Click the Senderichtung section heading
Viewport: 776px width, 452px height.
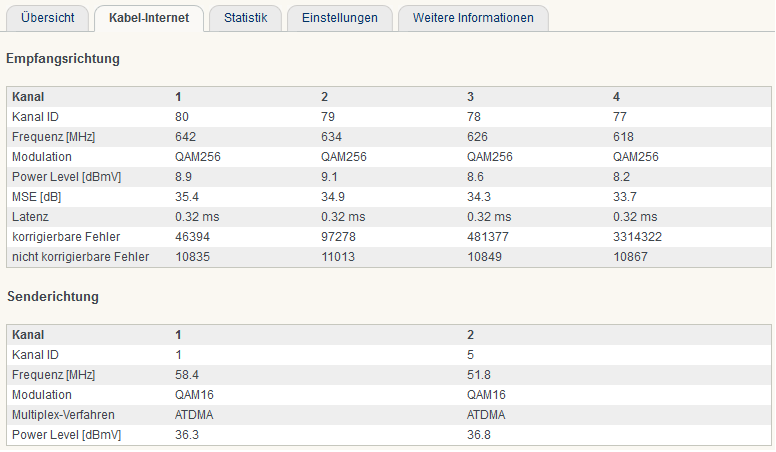click(x=54, y=297)
